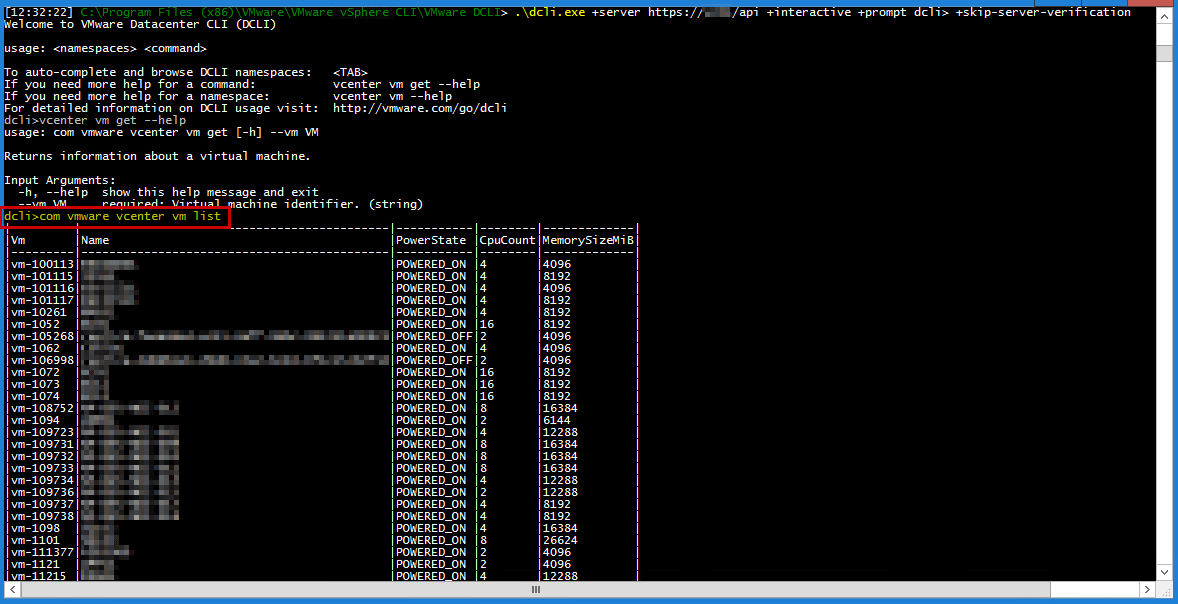Select the vm-1098 identifier

35,529
